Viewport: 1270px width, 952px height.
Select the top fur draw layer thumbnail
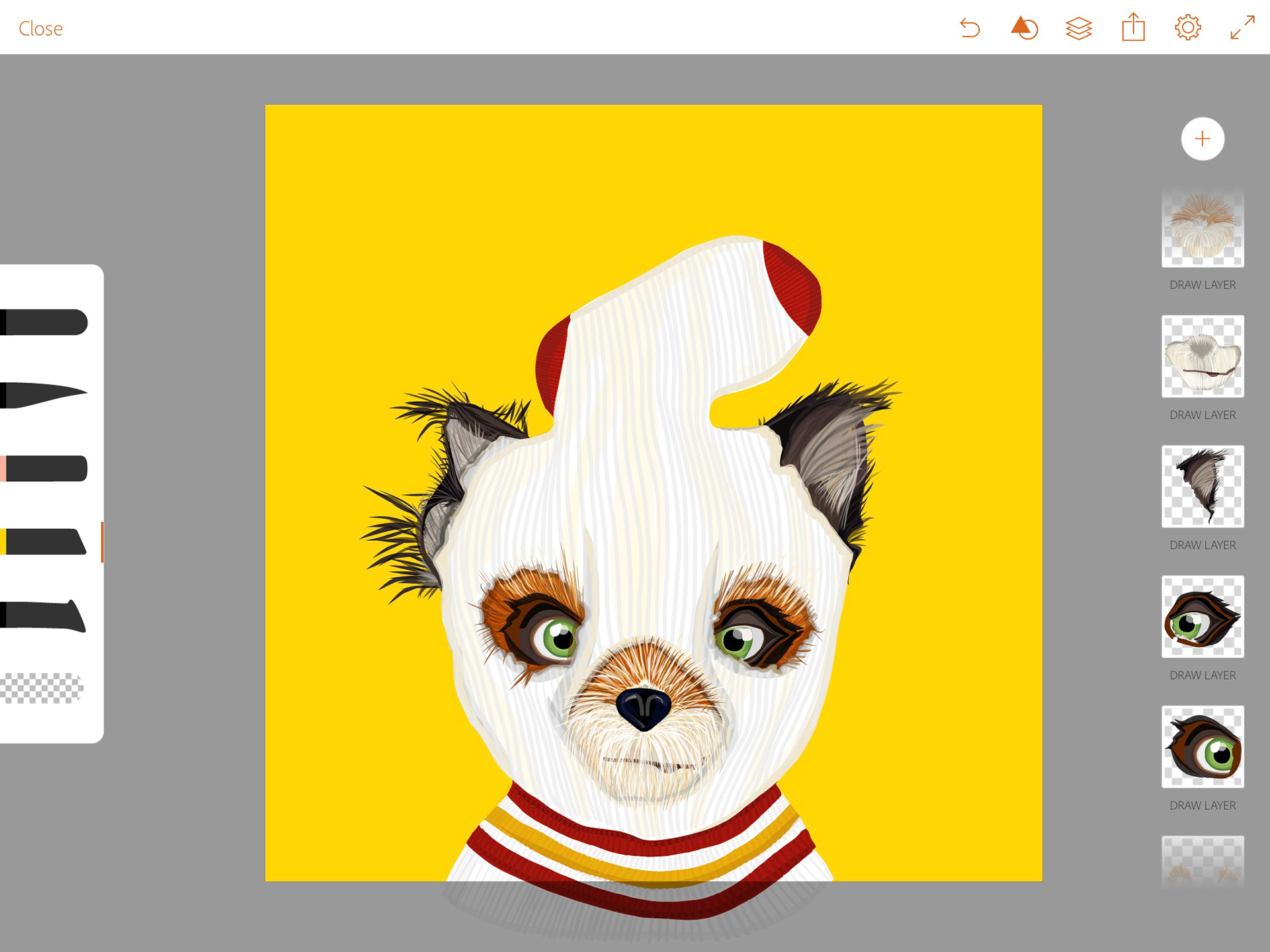(x=1203, y=226)
